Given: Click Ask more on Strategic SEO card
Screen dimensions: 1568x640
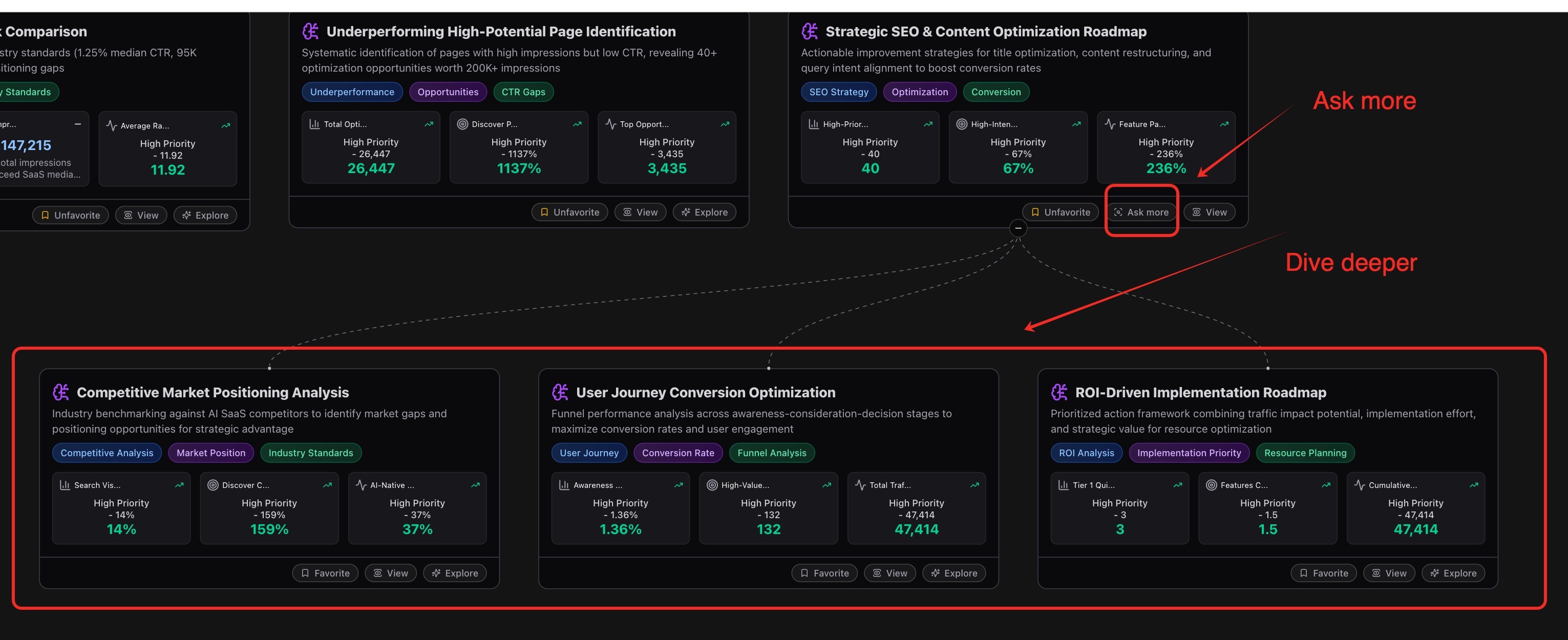Looking at the screenshot, I should (1141, 212).
